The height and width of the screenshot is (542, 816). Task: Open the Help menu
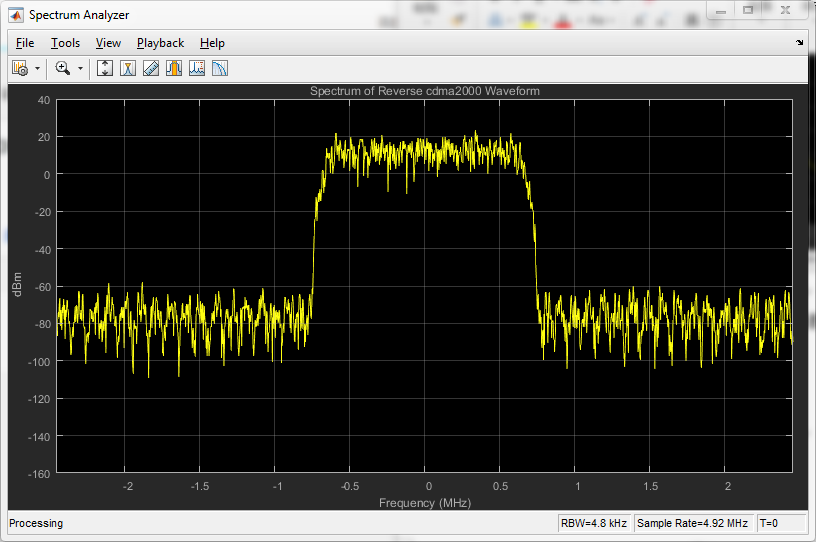212,43
